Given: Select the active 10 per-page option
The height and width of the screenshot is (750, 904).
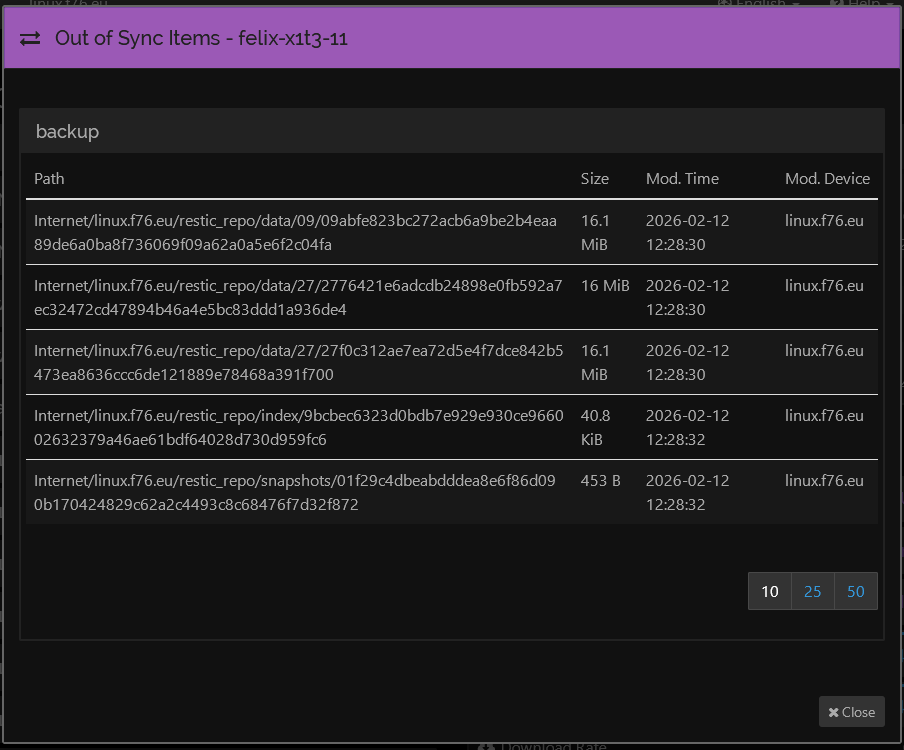Looking at the screenshot, I should pos(769,591).
